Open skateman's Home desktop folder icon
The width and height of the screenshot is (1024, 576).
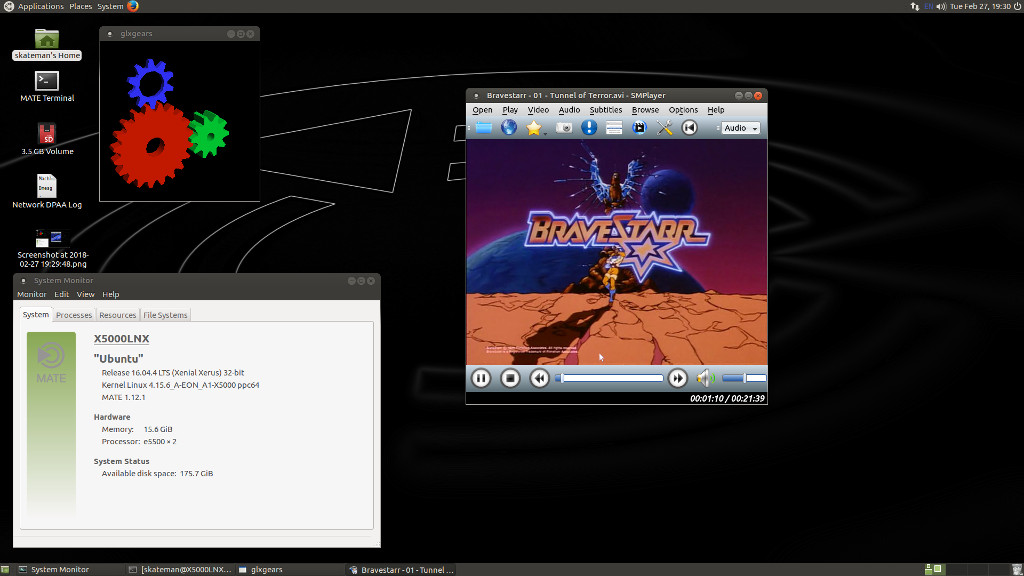pyautogui.click(x=47, y=44)
